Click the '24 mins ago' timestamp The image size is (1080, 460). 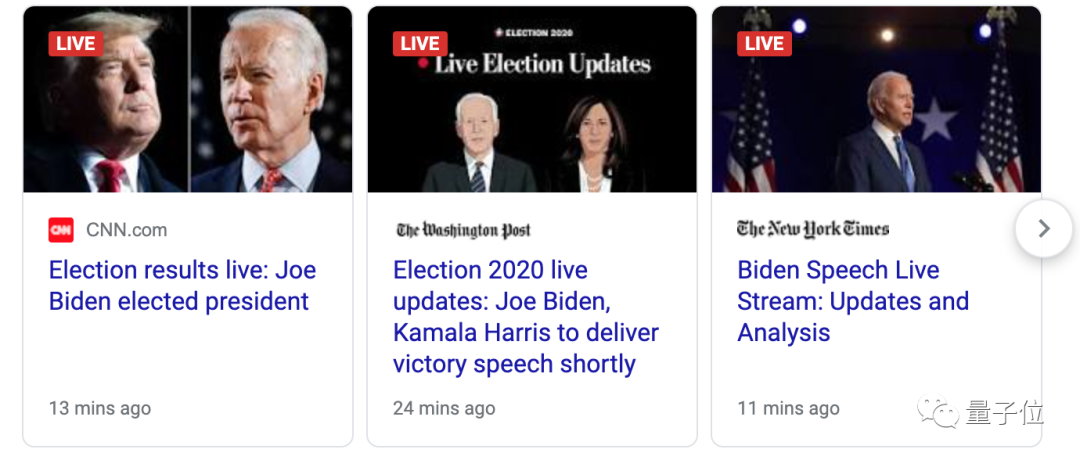click(444, 408)
